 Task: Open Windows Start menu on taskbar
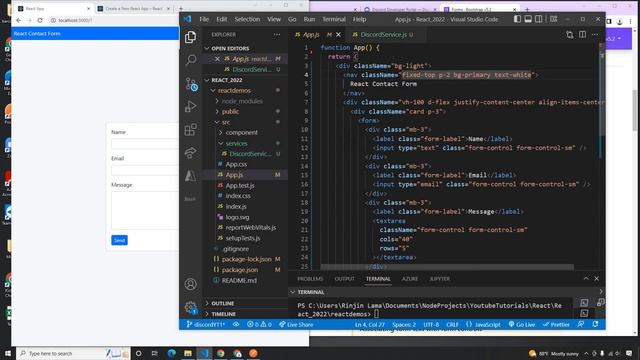pyautogui.click(x=8, y=353)
